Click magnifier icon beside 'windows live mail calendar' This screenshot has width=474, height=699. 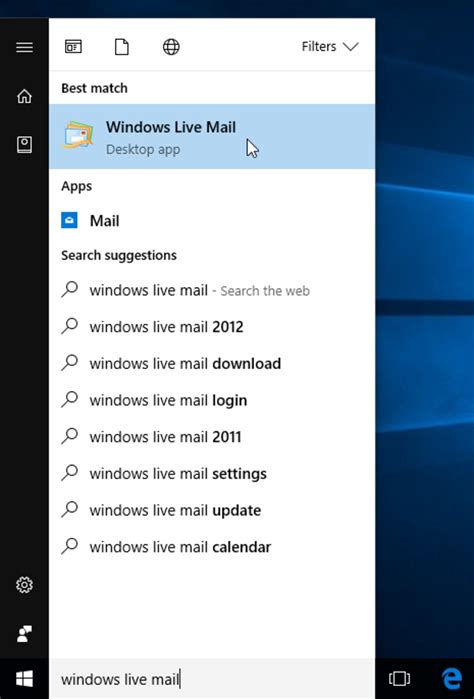coord(70,546)
